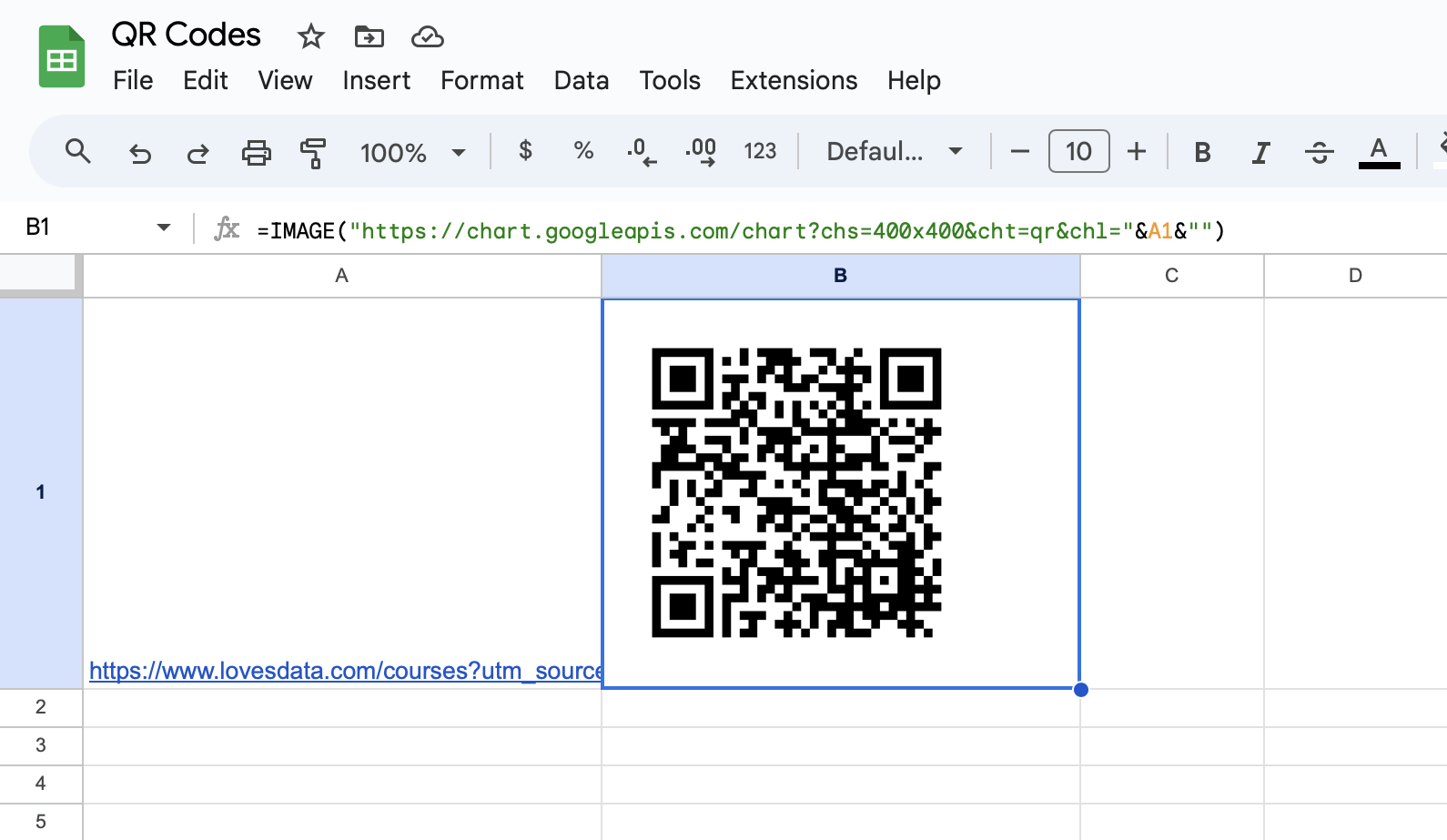Screen dimensions: 1447x840
Task: Move document using folder icon
Action: point(369,36)
